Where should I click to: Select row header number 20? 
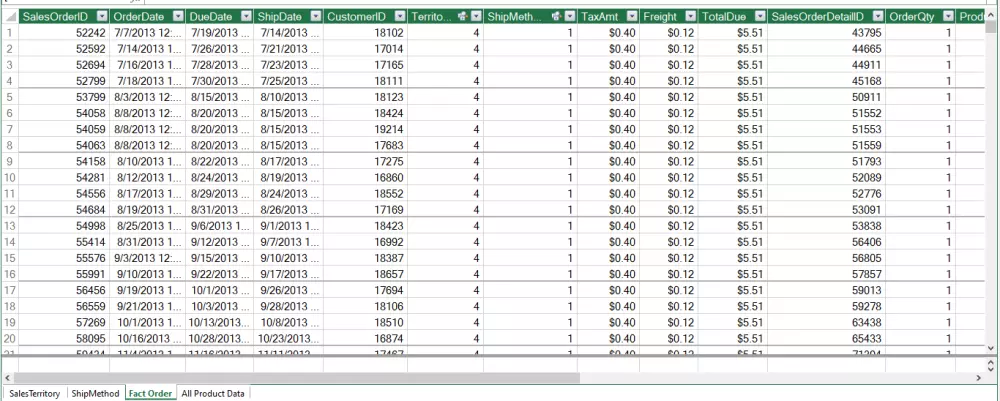(x=10, y=338)
